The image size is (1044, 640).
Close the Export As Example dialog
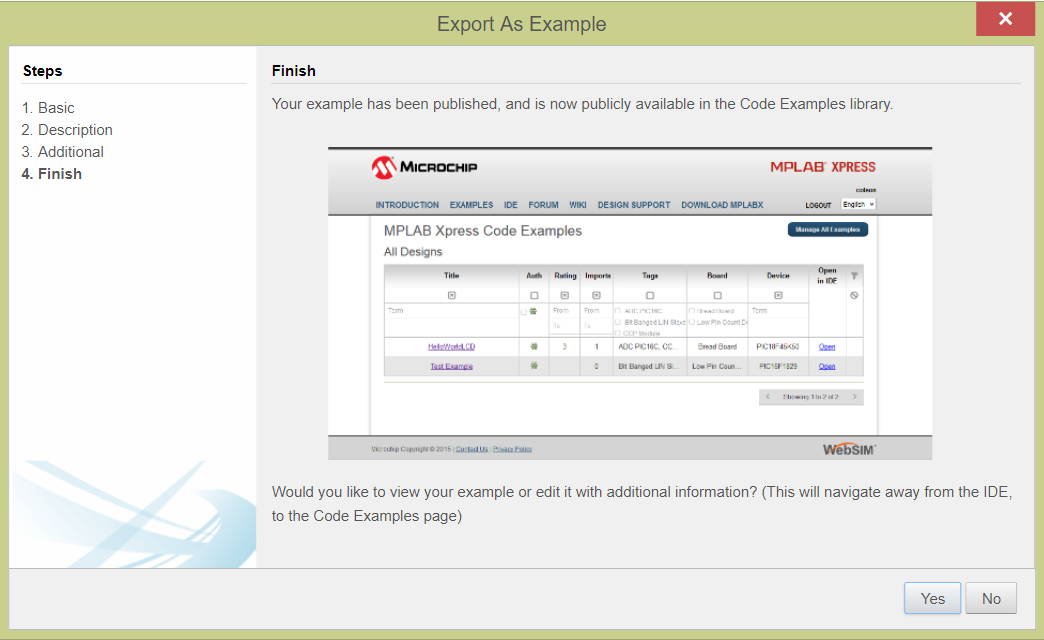(1005, 19)
